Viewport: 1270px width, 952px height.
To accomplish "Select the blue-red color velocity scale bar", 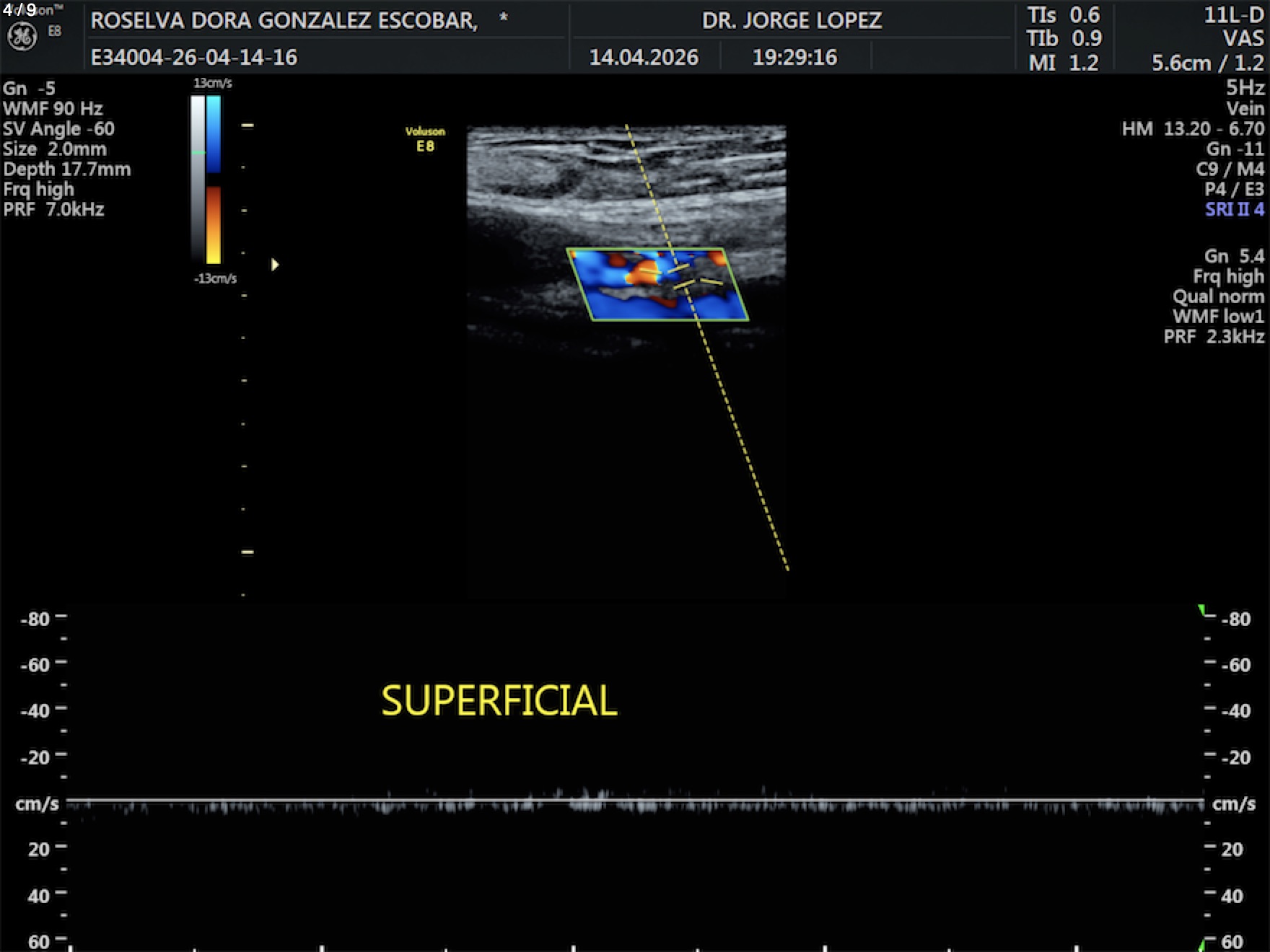I will [x=214, y=179].
